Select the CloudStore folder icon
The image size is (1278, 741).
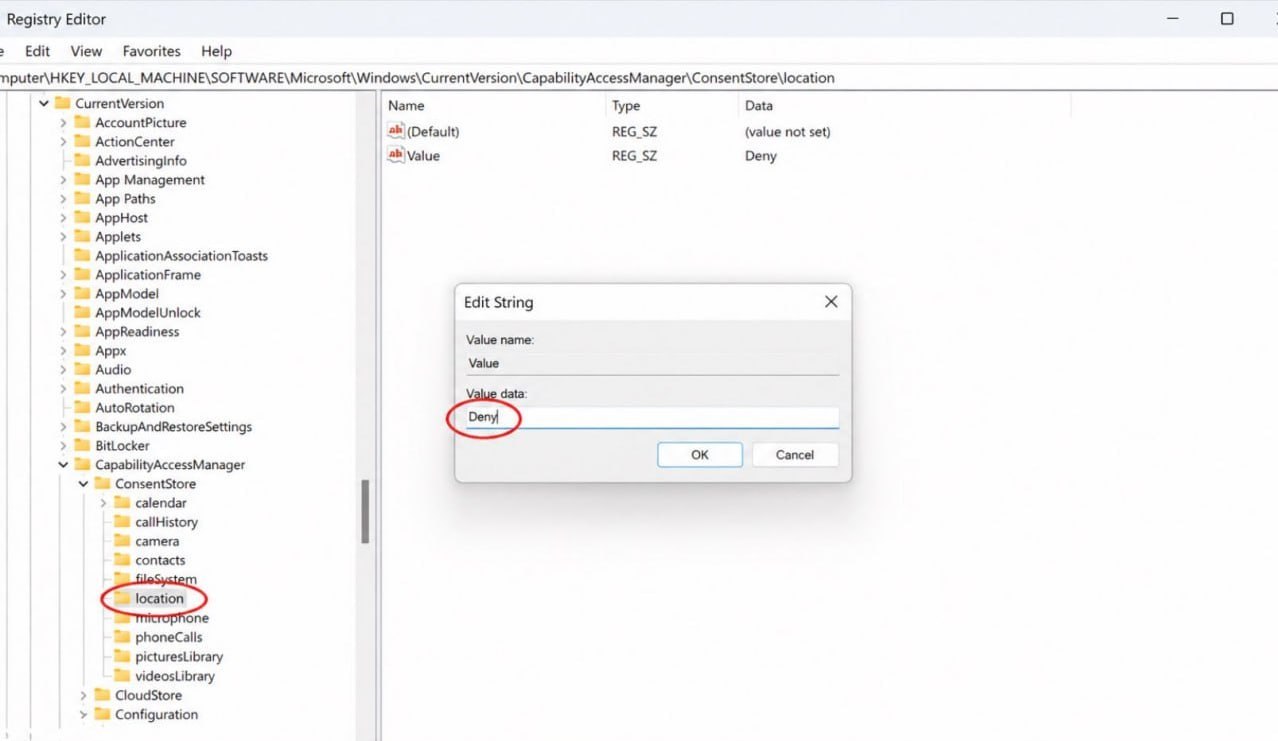point(102,695)
